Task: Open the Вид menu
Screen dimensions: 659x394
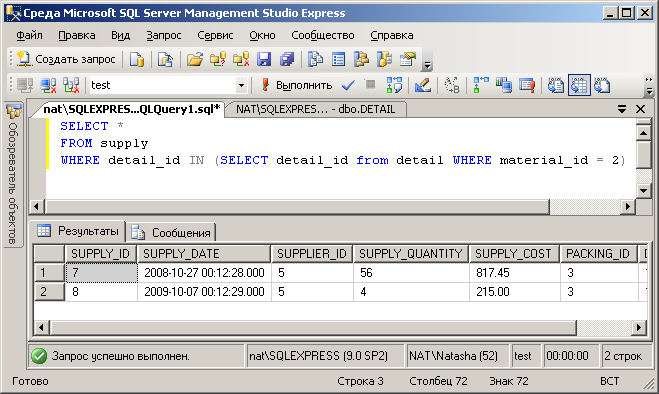Action: (120, 35)
